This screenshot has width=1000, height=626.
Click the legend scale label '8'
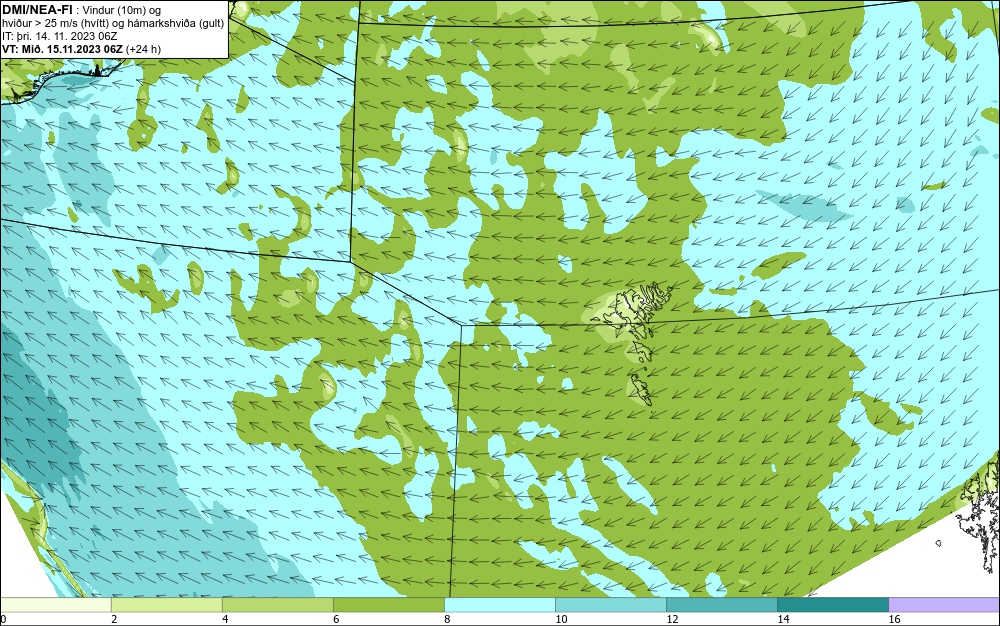[447, 619]
